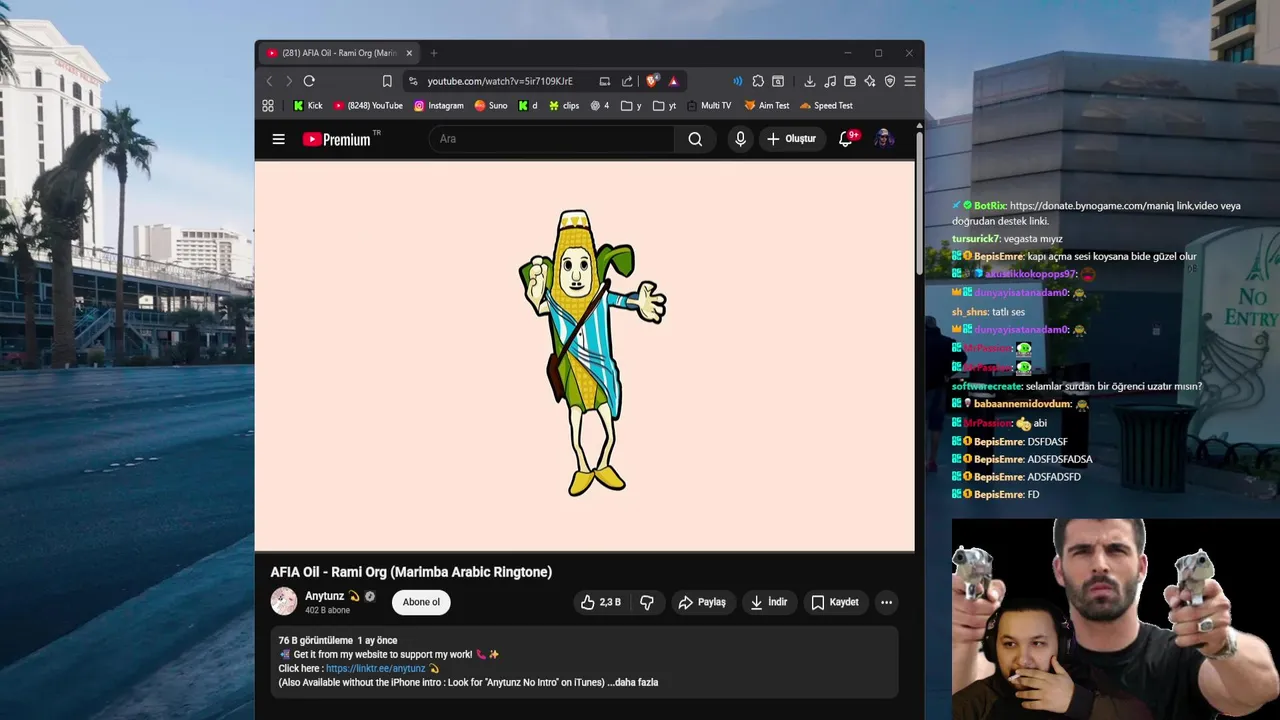Open the YouTube account avatar menu
The image size is (1280, 720).
[884, 139]
